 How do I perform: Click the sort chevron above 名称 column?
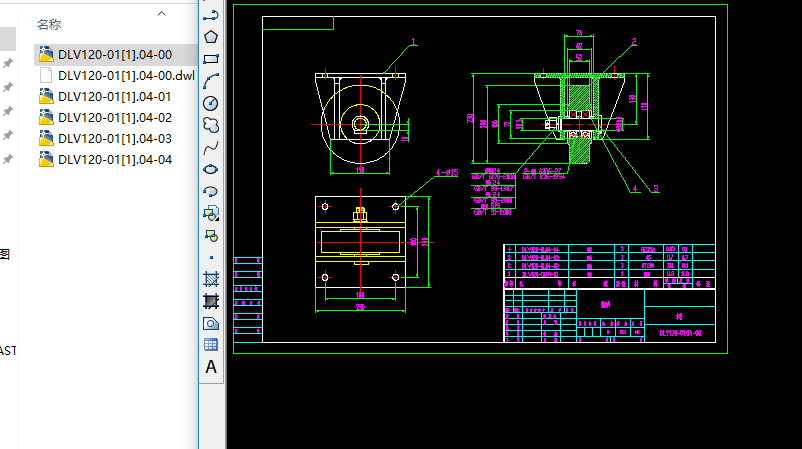click(x=162, y=14)
